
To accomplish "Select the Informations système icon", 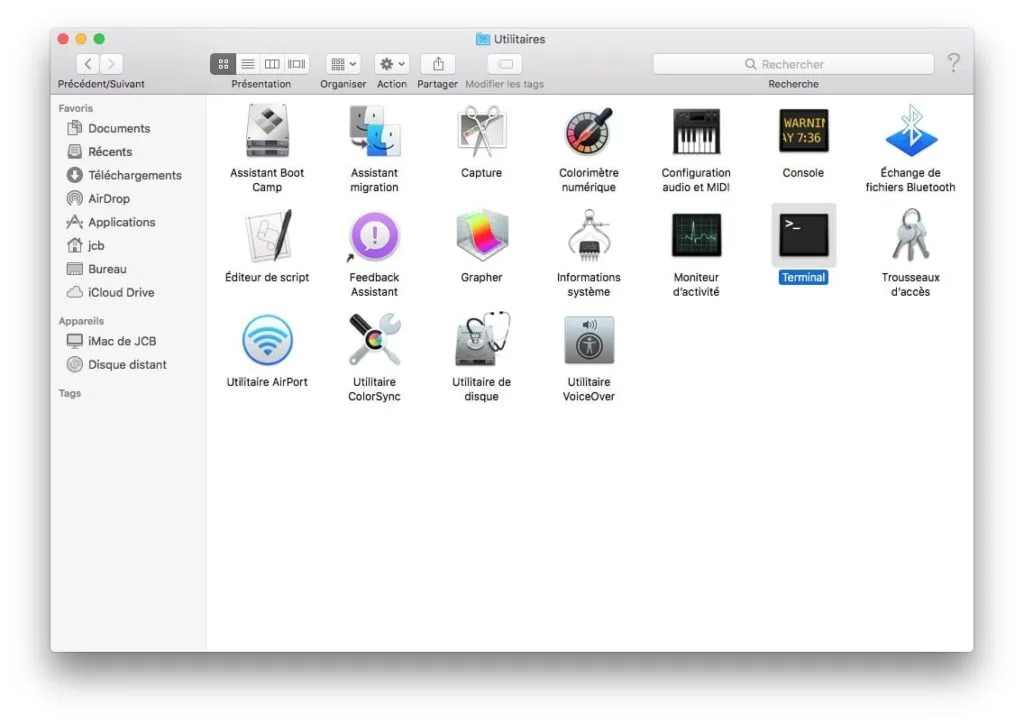I will click(588, 235).
